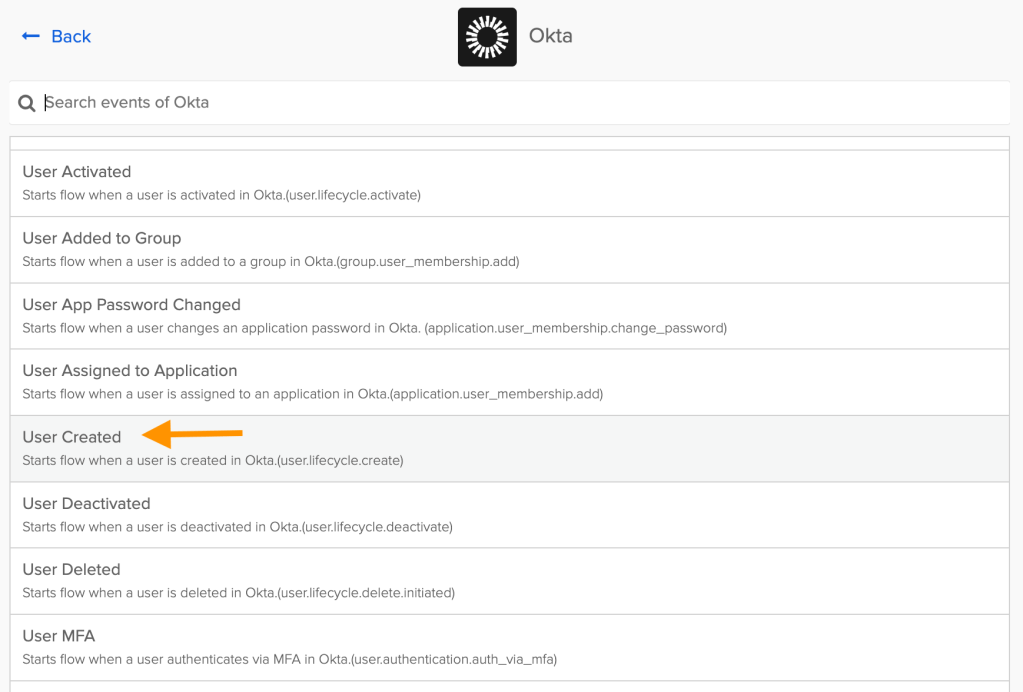Click the Okta sunburst logo
This screenshot has height=692, width=1023.
tap(487, 37)
